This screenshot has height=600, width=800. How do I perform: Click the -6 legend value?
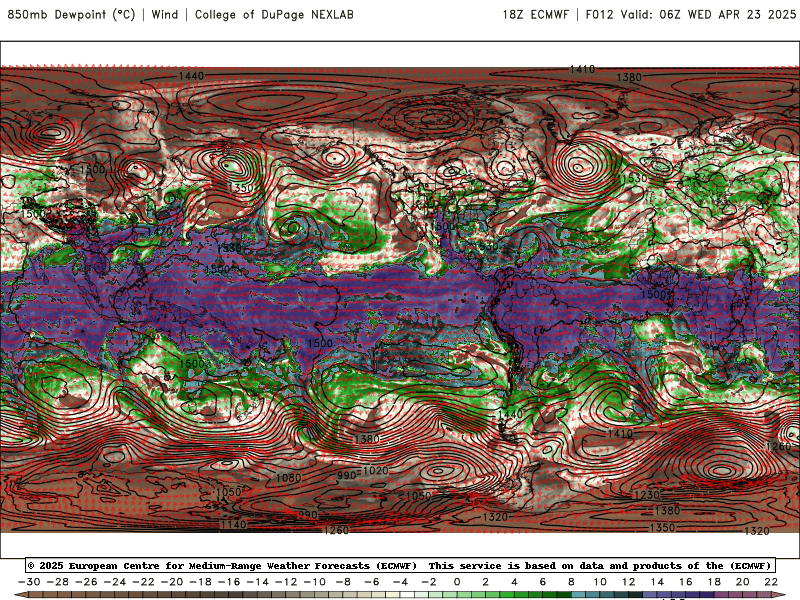click(372, 582)
